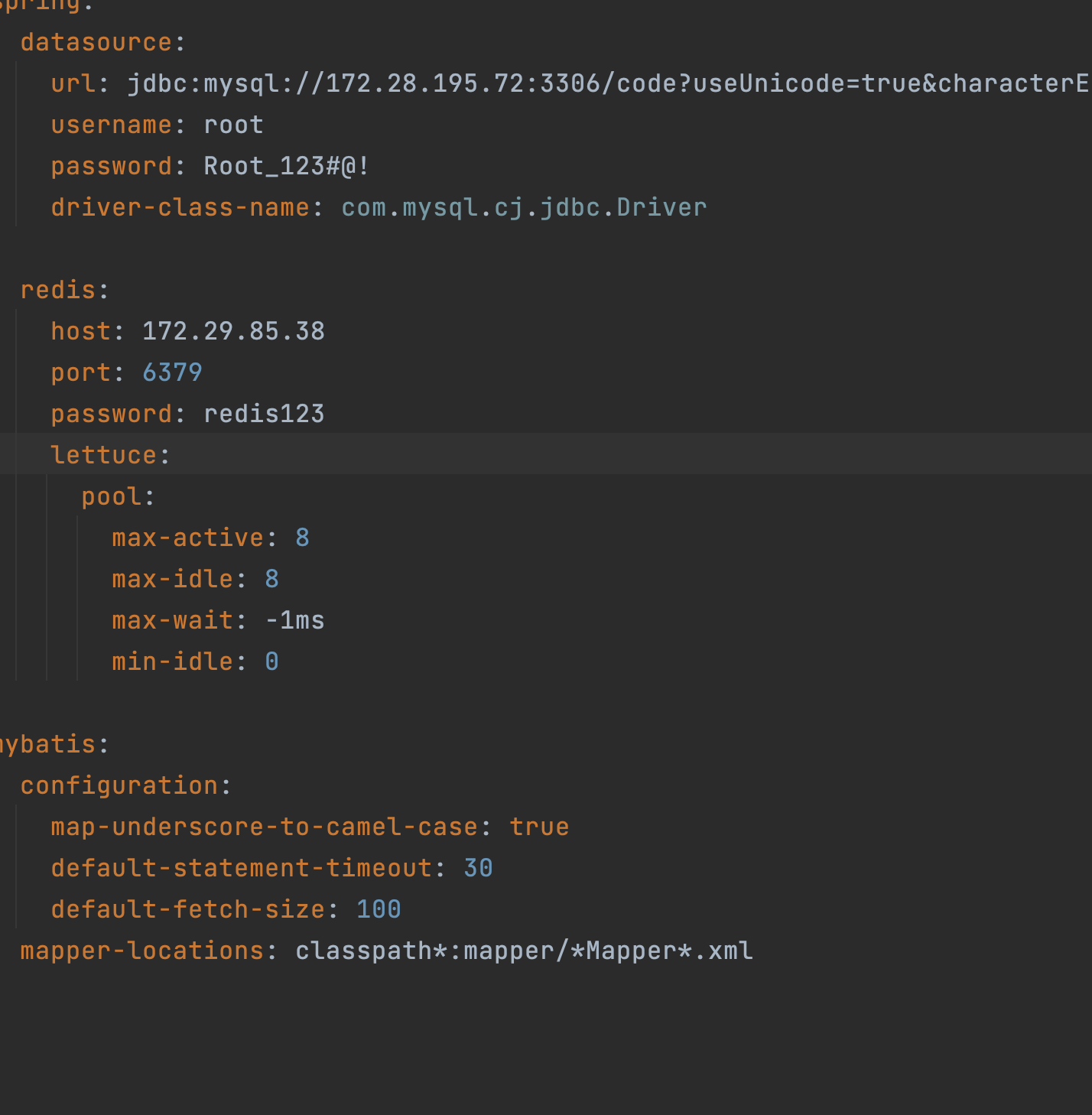
Task: Click the value 100
Action: (379, 909)
